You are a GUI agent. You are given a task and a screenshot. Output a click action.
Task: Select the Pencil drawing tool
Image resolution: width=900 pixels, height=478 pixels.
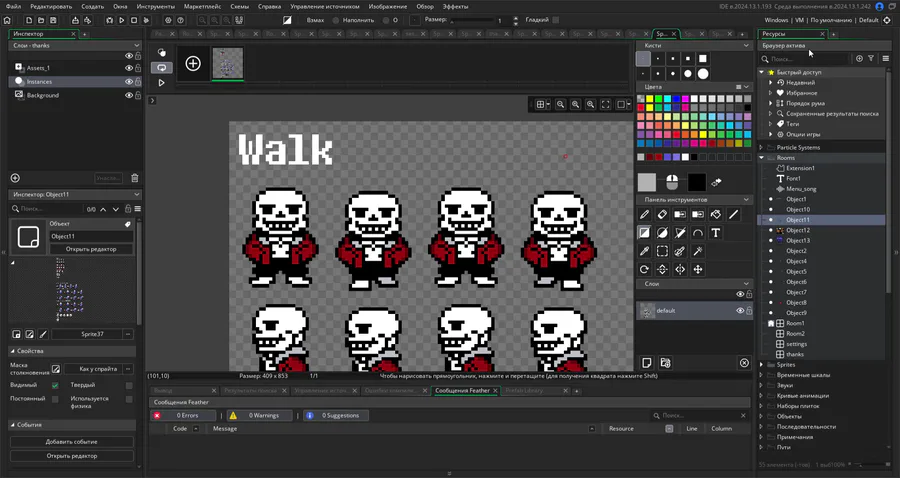tap(644, 215)
